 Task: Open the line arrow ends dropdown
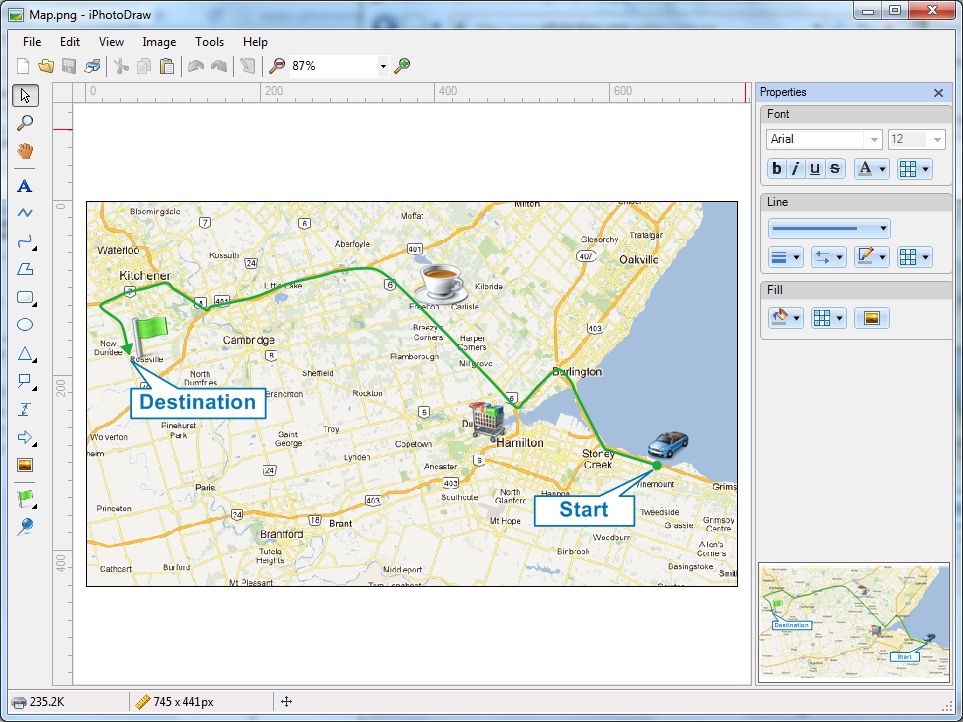tap(828, 257)
